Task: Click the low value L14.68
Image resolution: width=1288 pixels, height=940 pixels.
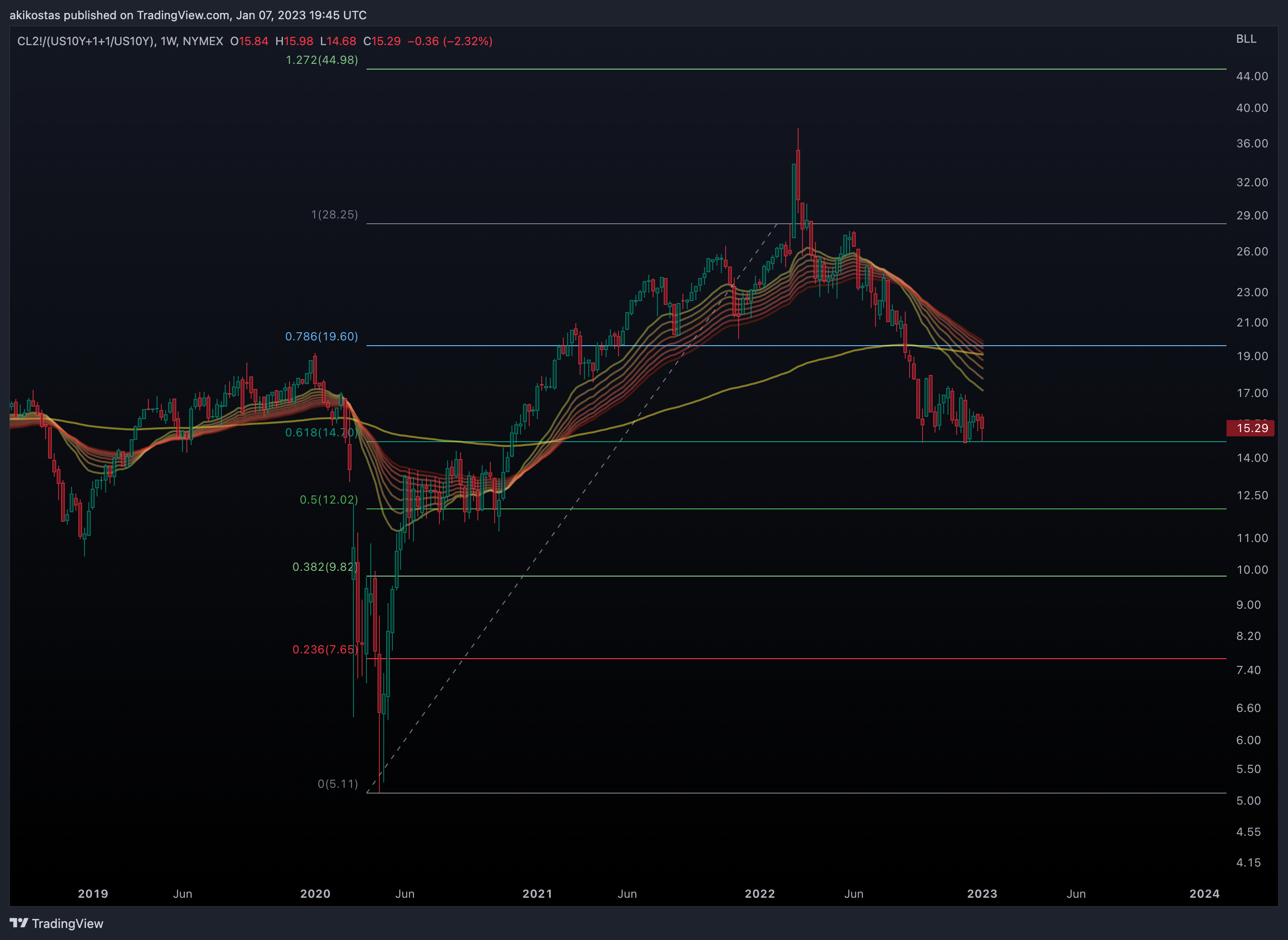Action: 338,41
